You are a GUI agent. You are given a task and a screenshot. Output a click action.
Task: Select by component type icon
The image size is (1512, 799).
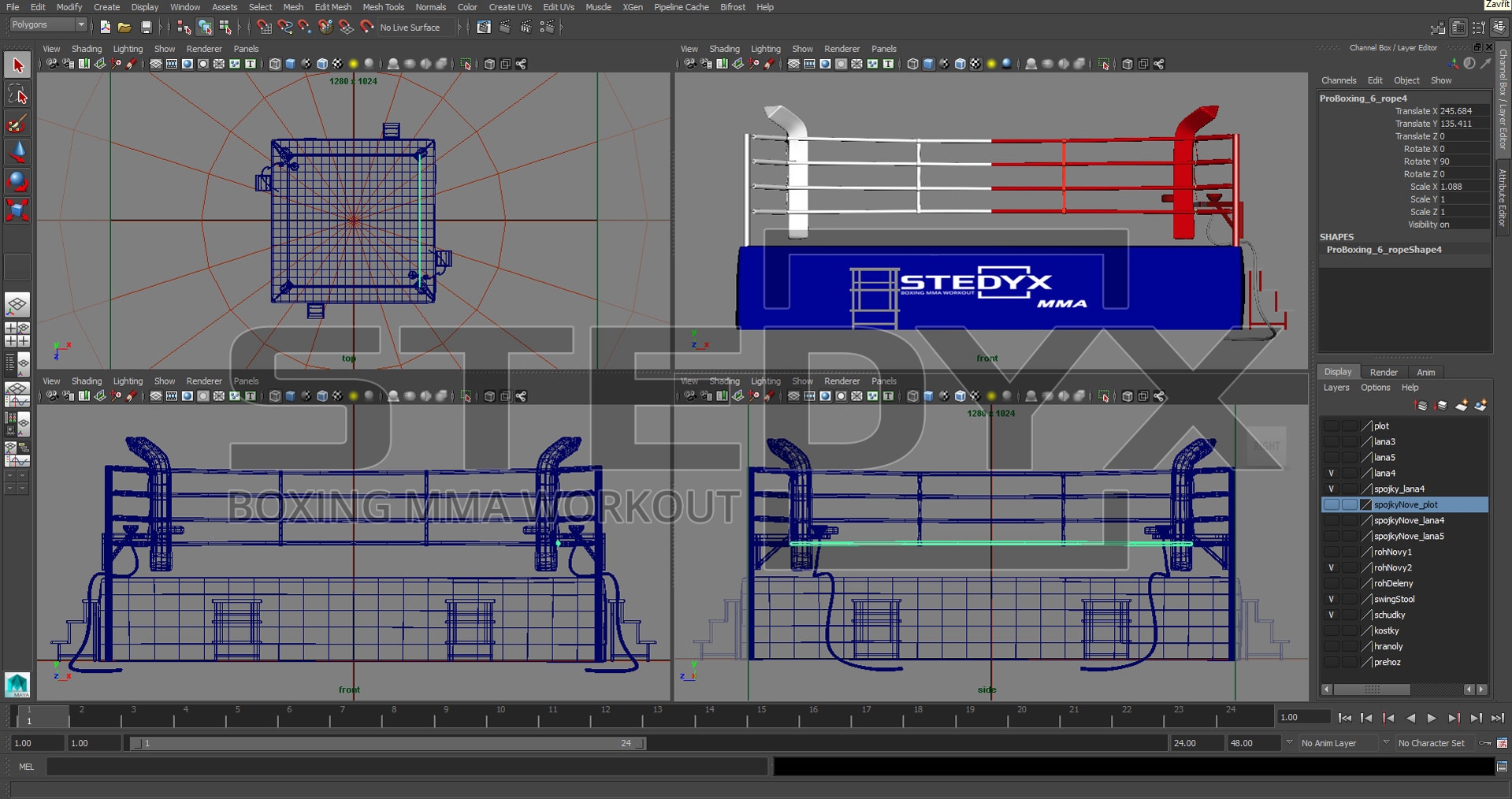pyautogui.click(x=225, y=28)
